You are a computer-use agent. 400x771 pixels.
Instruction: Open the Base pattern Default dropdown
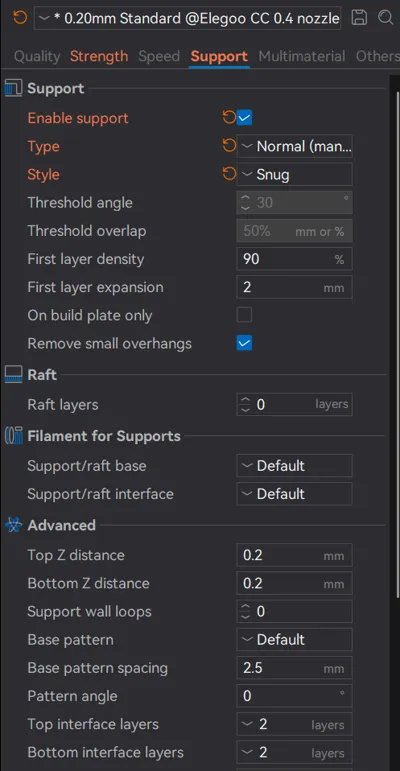[x=294, y=639]
